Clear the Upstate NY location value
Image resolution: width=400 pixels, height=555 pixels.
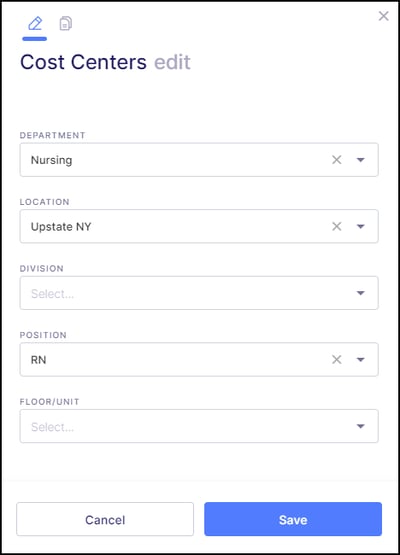337,226
